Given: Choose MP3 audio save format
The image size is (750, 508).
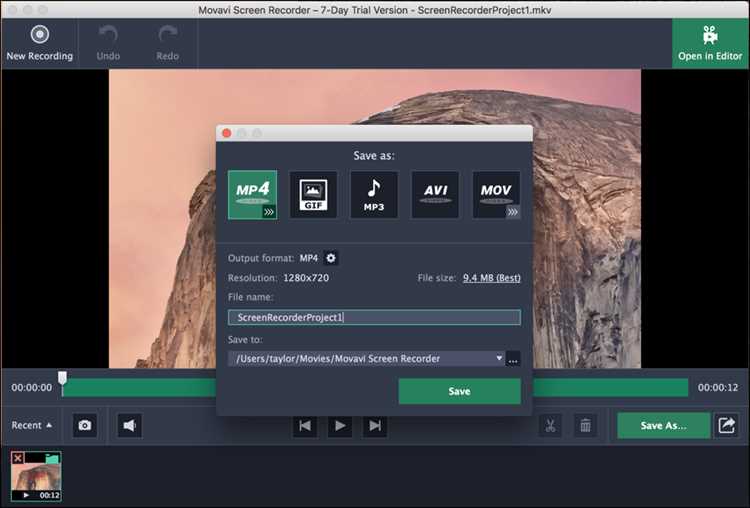Looking at the screenshot, I should tap(374, 195).
